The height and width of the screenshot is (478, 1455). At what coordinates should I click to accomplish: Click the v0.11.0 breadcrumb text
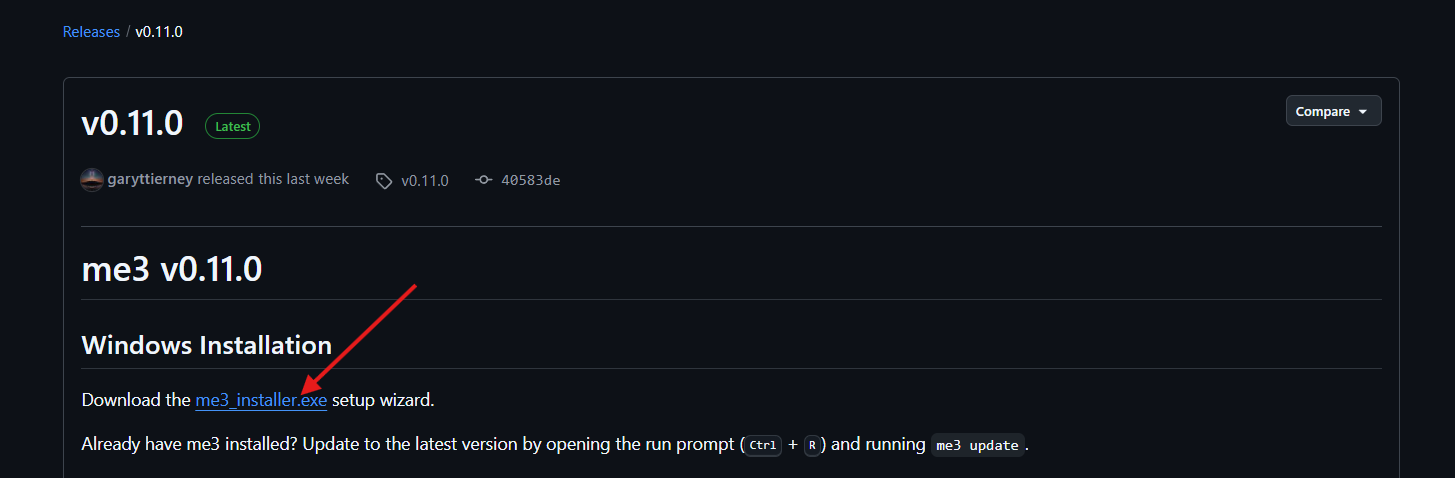point(159,32)
